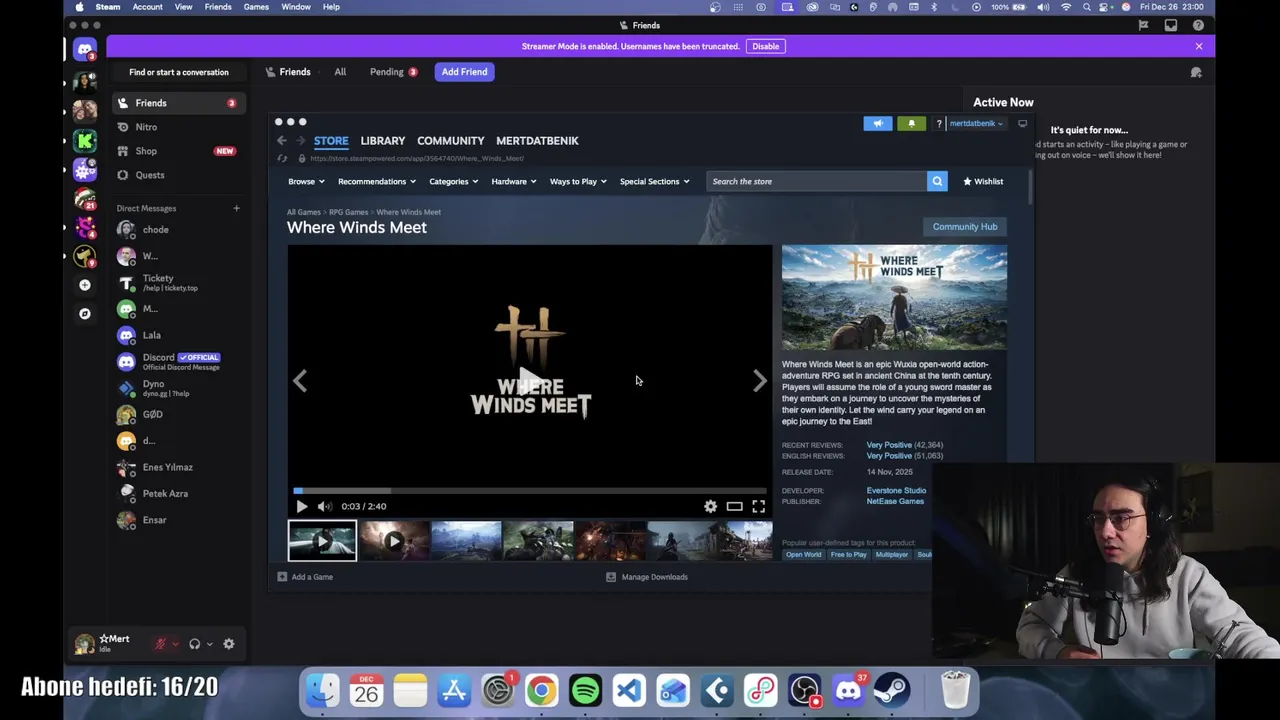Make trailer fullscreen

click(759, 506)
